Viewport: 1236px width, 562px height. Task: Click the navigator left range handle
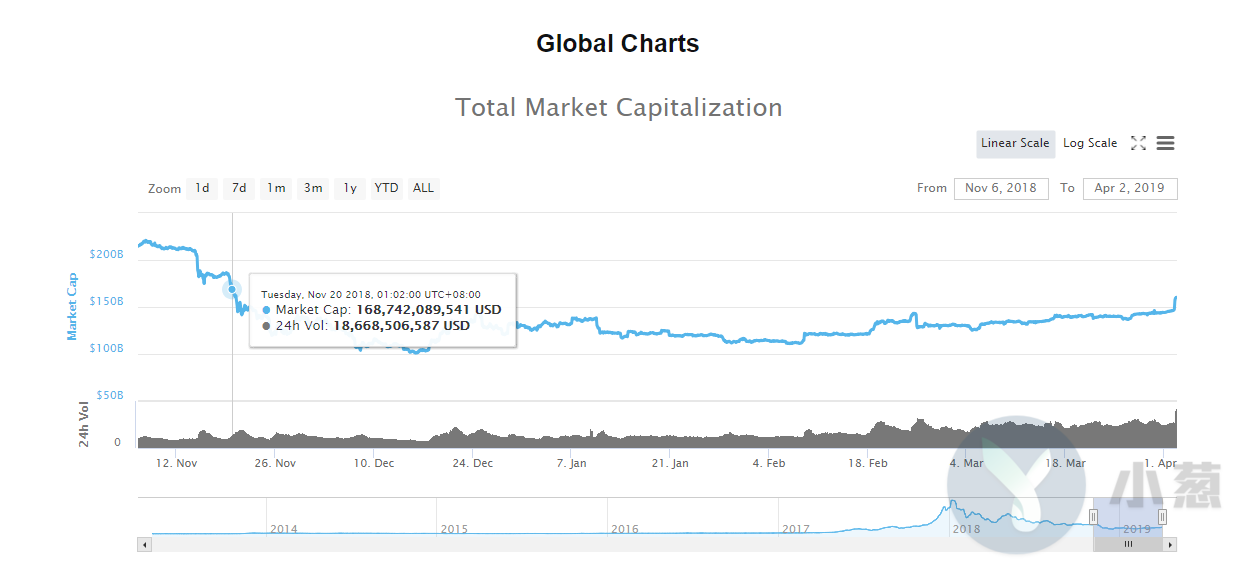(x=1093, y=516)
